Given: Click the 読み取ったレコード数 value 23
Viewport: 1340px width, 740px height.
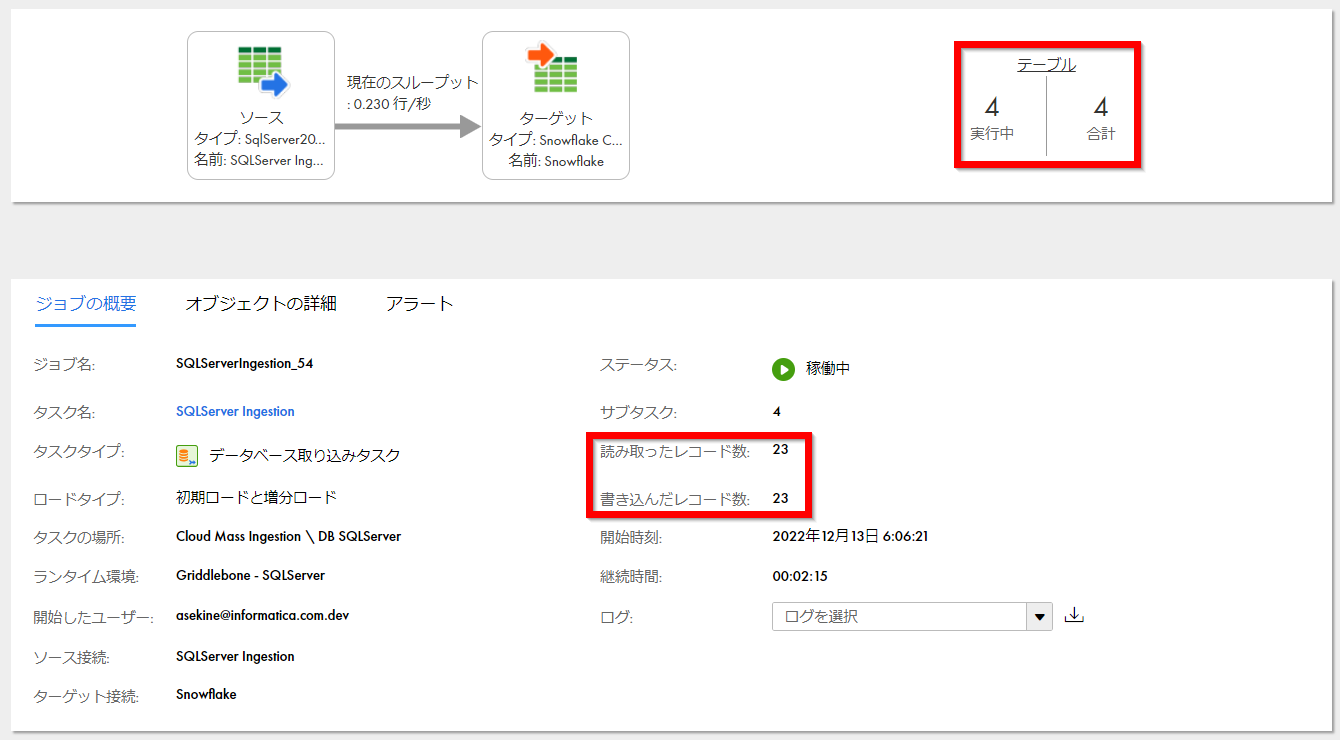Looking at the screenshot, I should point(781,450).
